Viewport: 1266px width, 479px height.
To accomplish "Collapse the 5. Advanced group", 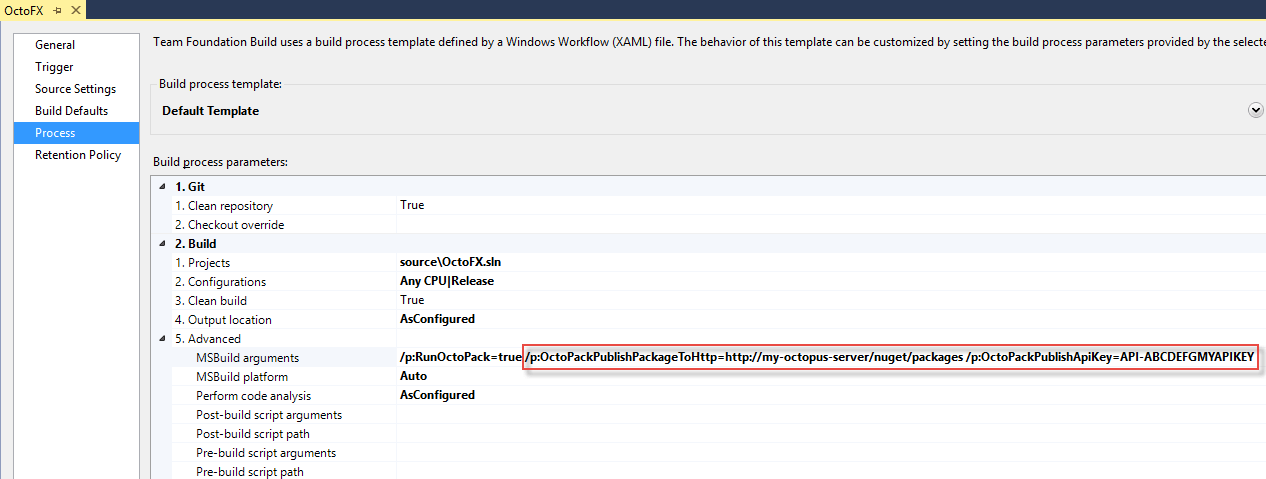I will click(x=164, y=339).
